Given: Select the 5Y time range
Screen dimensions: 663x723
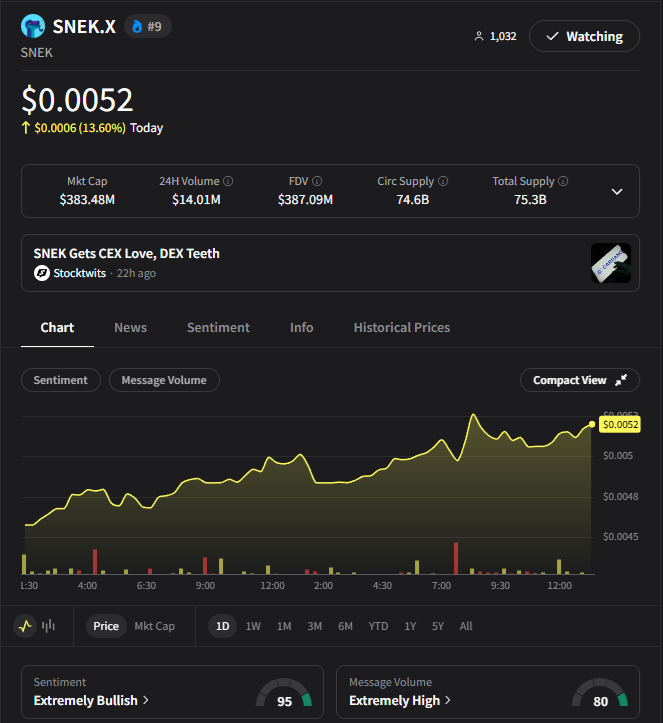Looking at the screenshot, I should click(x=438, y=626).
